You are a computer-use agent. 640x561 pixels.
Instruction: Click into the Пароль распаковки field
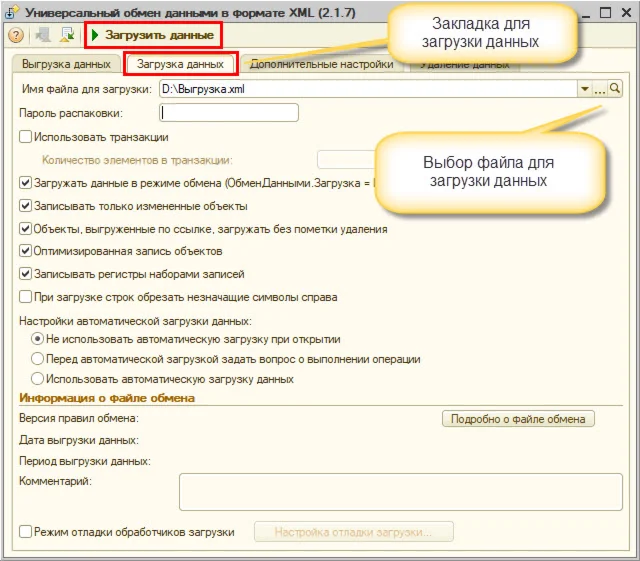pos(229,112)
